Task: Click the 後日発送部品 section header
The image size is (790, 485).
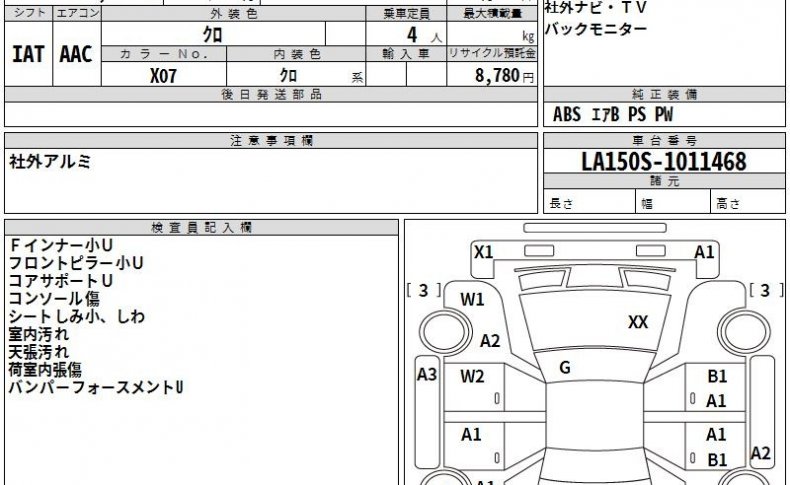Action: pyautogui.click(x=271, y=94)
